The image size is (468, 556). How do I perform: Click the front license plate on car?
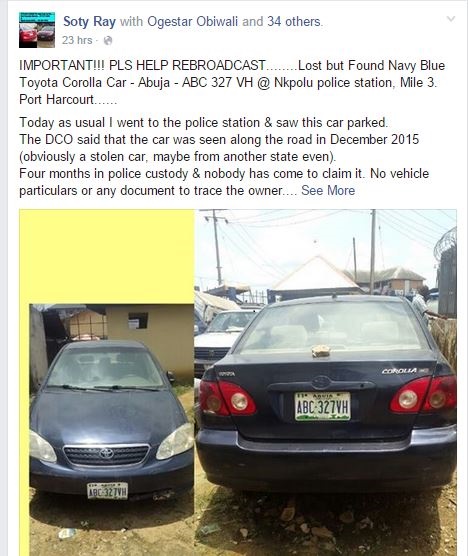tap(107, 491)
